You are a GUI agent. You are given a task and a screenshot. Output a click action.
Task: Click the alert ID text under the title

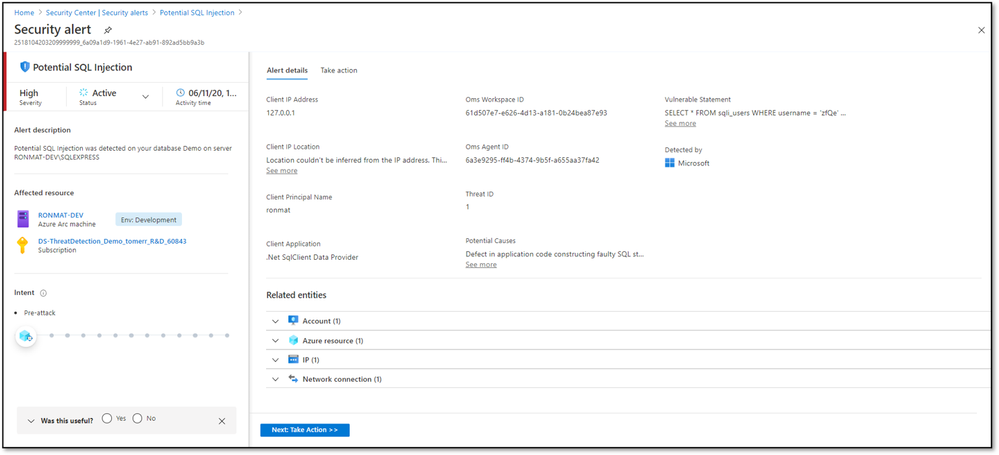point(109,43)
